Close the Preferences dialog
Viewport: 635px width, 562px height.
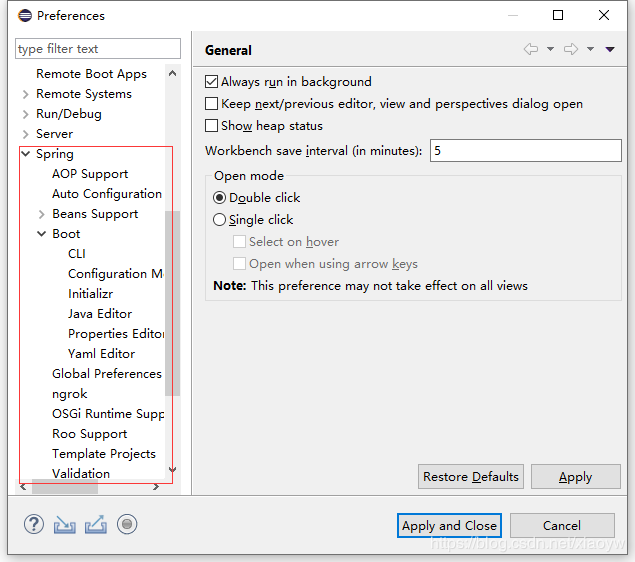[x=604, y=15]
